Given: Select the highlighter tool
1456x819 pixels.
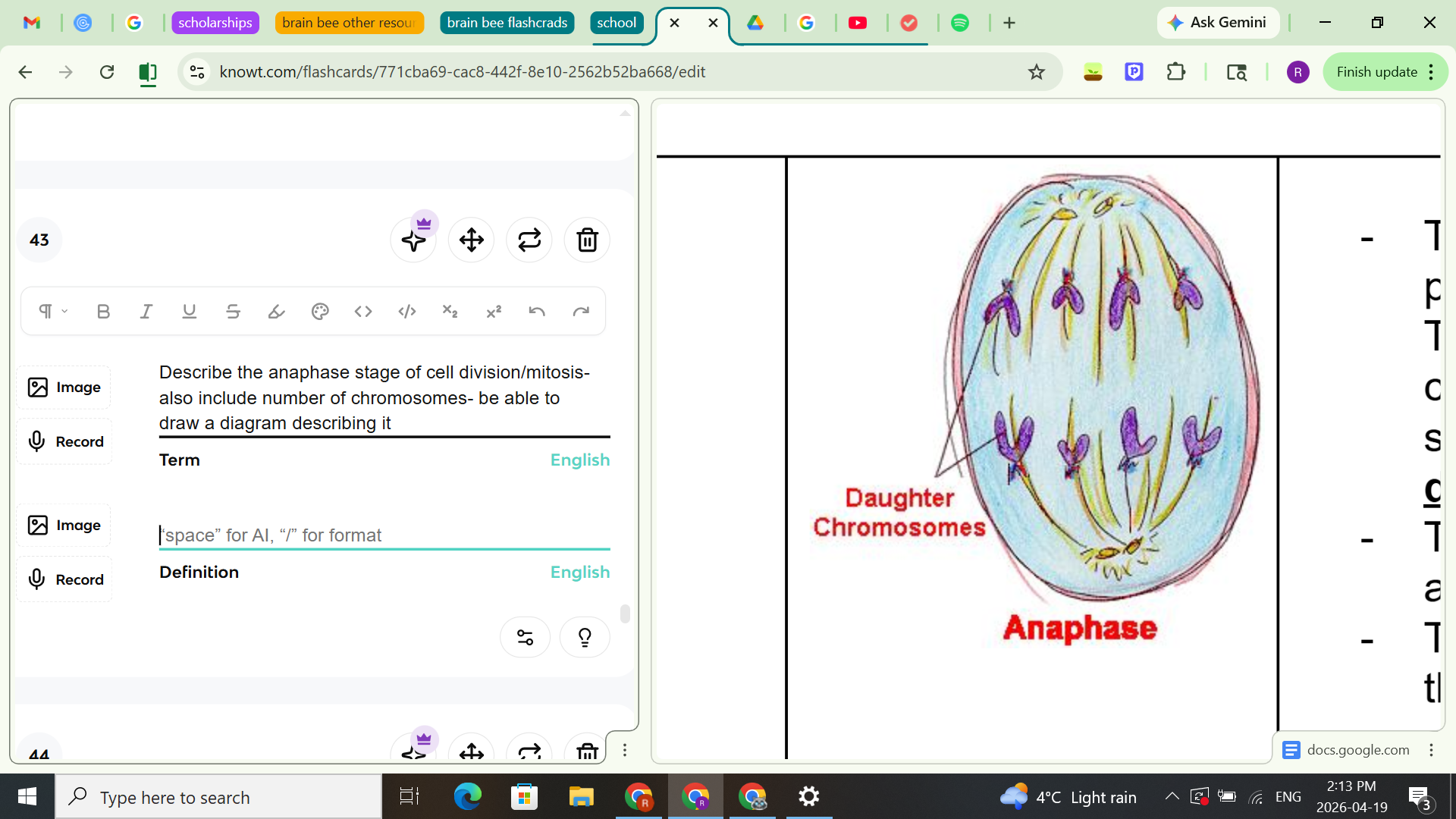Looking at the screenshot, I should 276,311.
